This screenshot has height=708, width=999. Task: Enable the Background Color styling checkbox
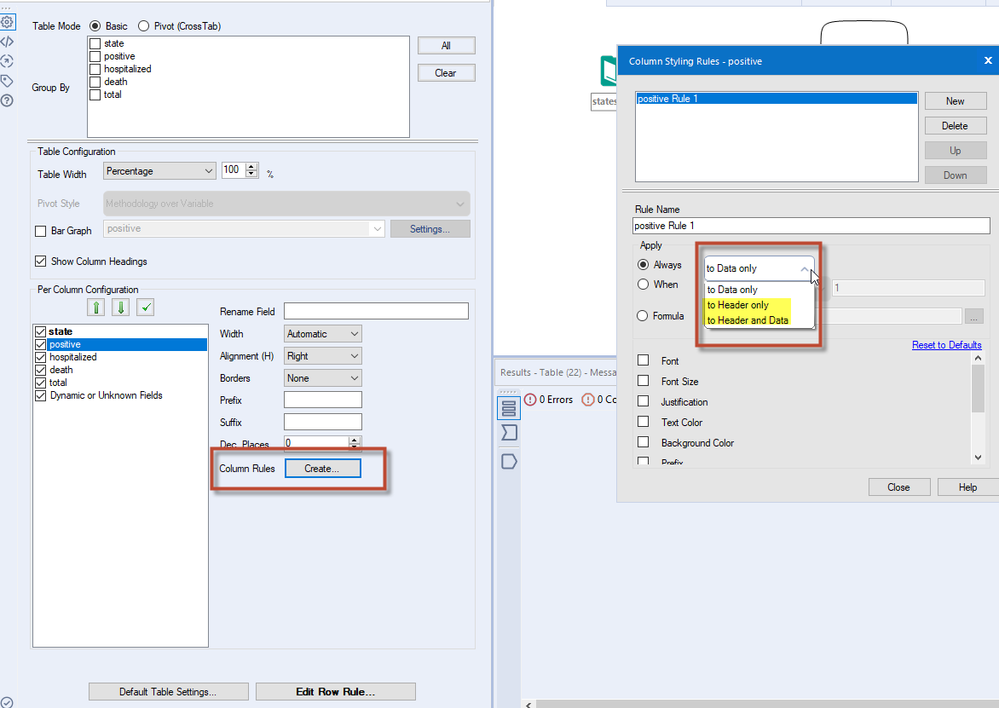coord(643,442)
